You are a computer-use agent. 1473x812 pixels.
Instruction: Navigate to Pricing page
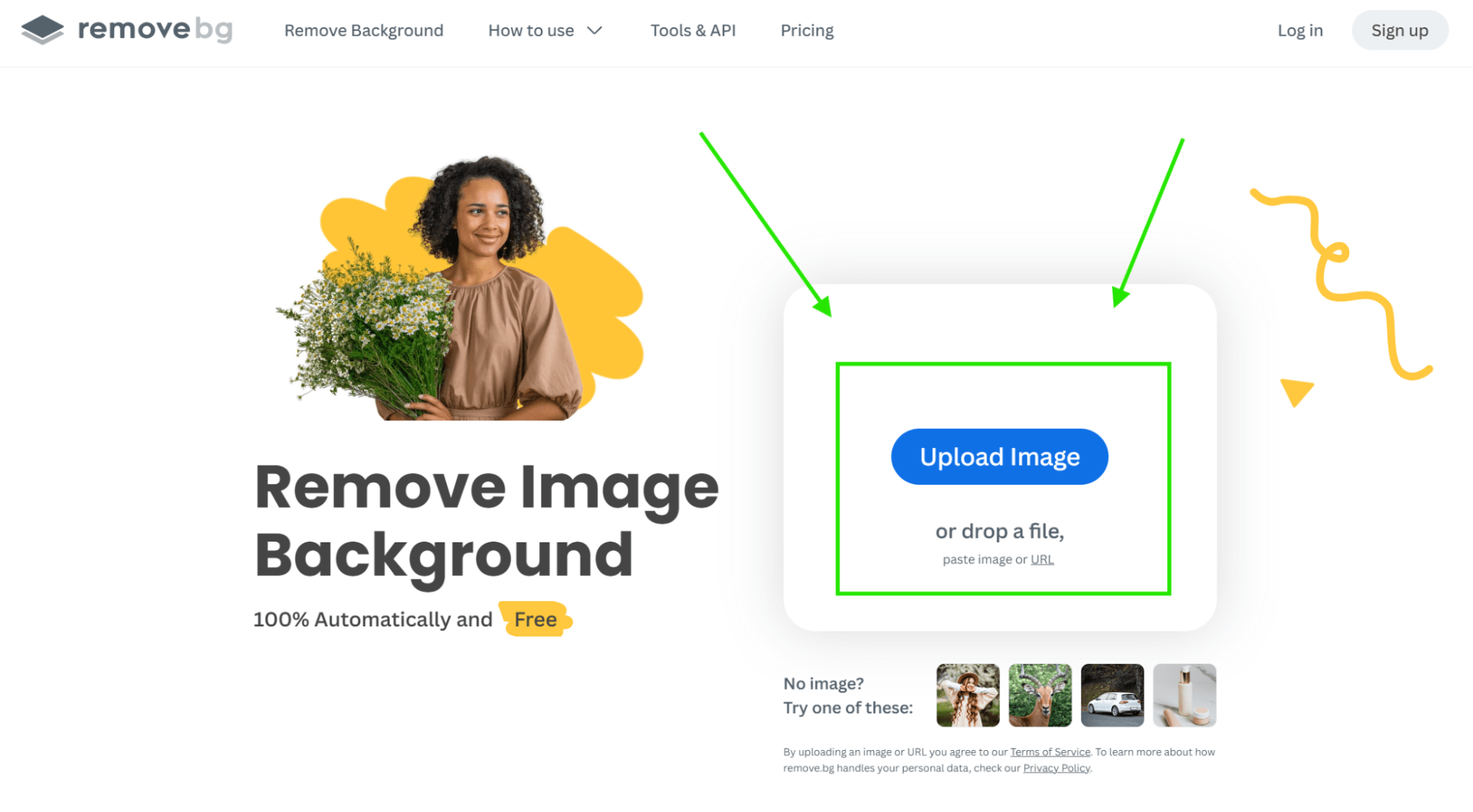click(807, 30)
